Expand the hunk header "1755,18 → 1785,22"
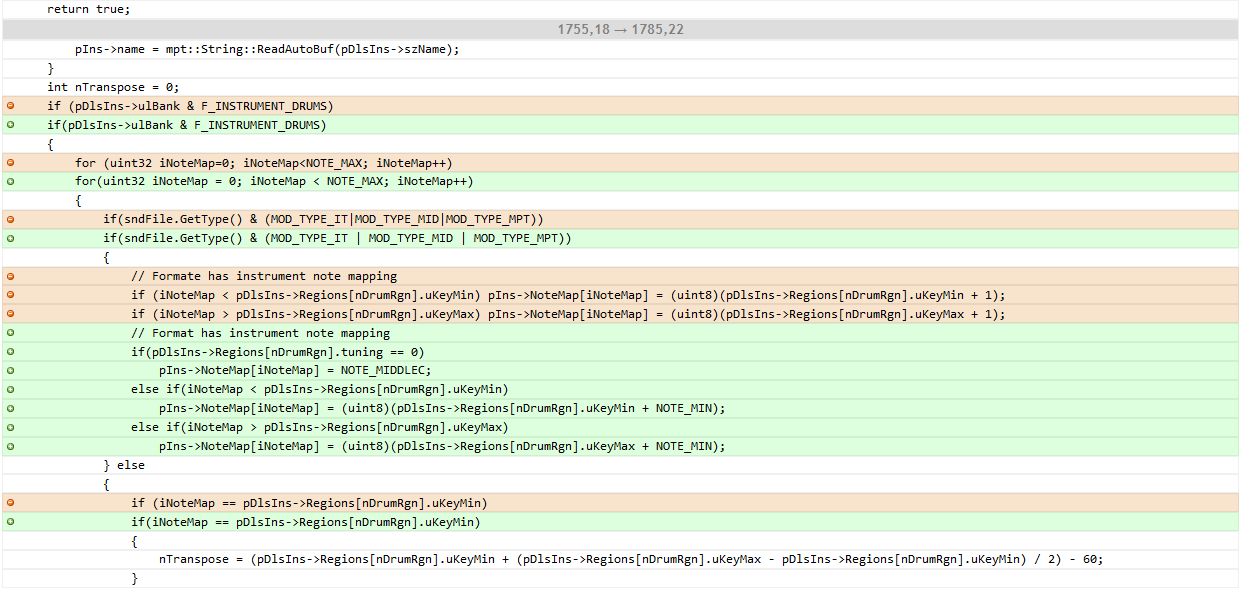 click(620, 30)
